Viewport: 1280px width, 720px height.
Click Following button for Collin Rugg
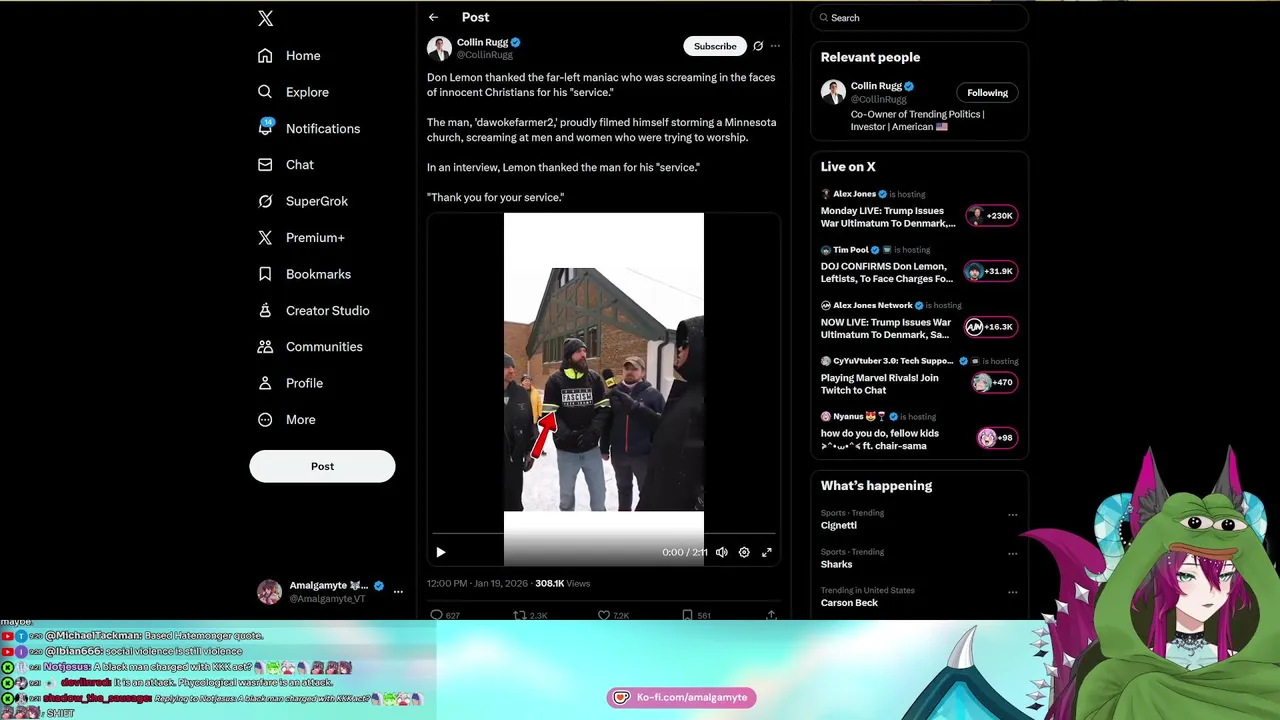point(987,93)
